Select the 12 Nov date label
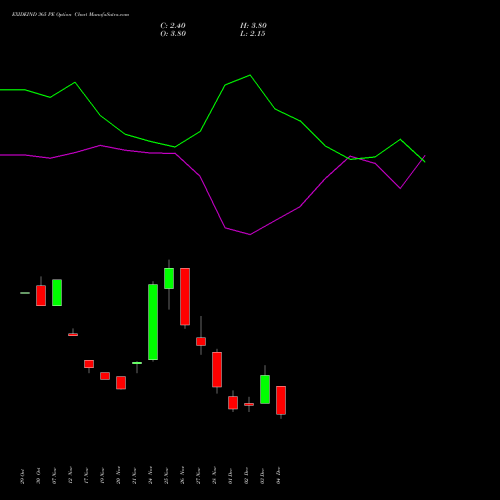This screenshot has height=500, width=500. (70, 476)
